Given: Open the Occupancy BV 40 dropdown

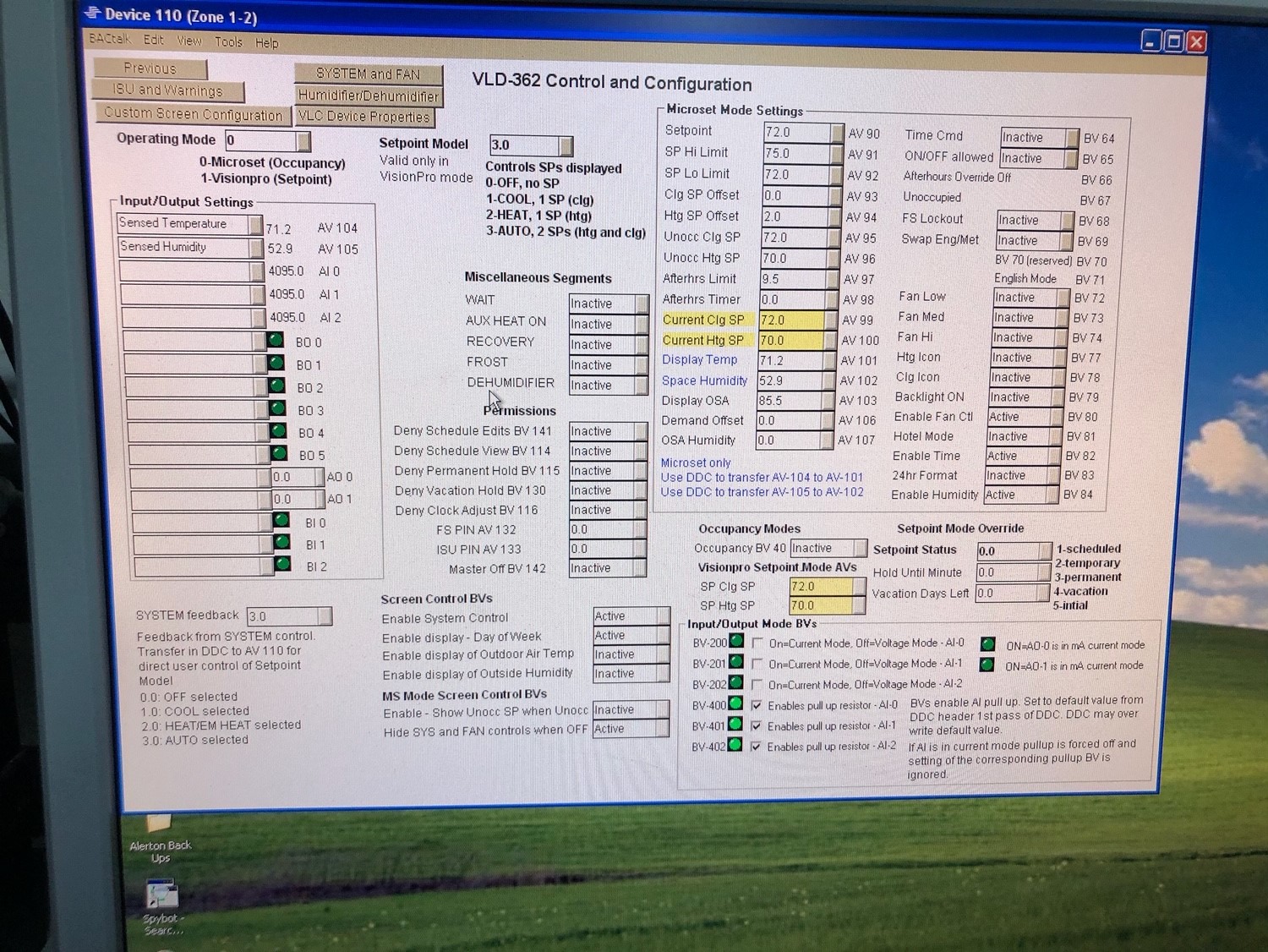Looking at the screenshot, I should click(859, 549).
